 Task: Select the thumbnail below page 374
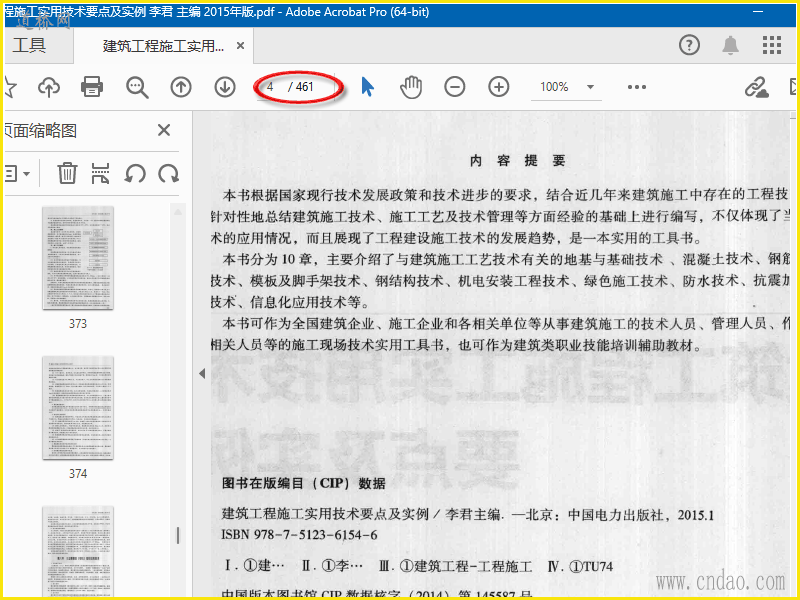coord(78,551)
